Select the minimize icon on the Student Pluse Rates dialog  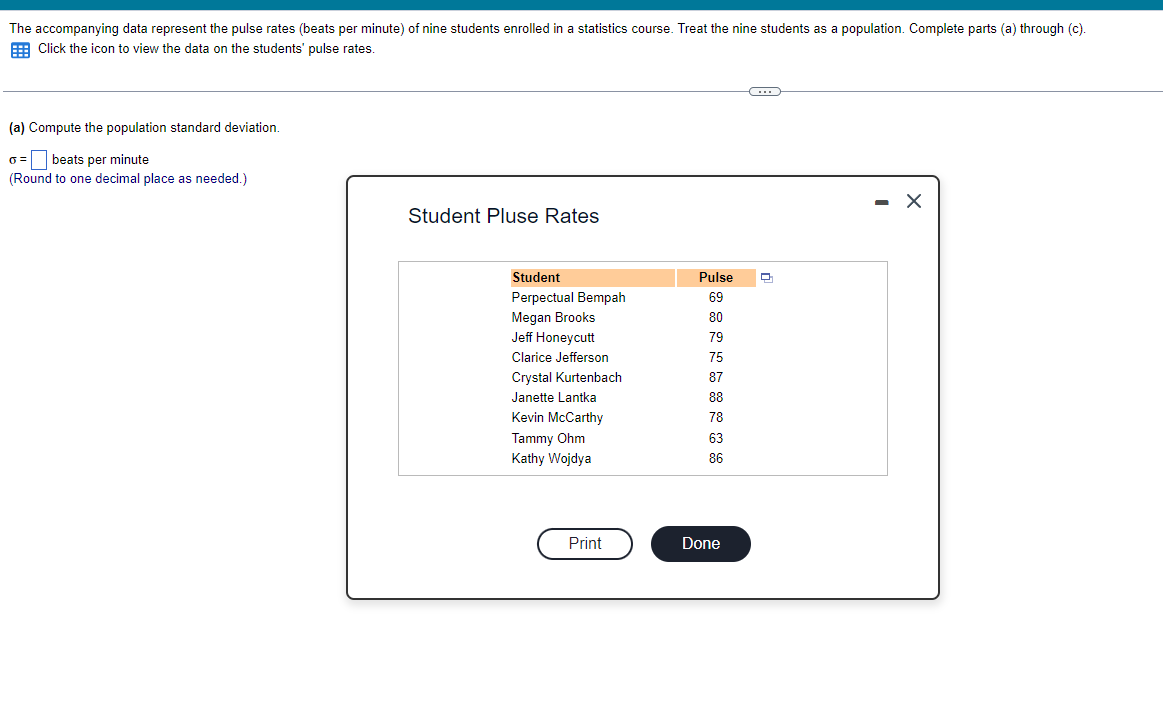pos(881,201)
